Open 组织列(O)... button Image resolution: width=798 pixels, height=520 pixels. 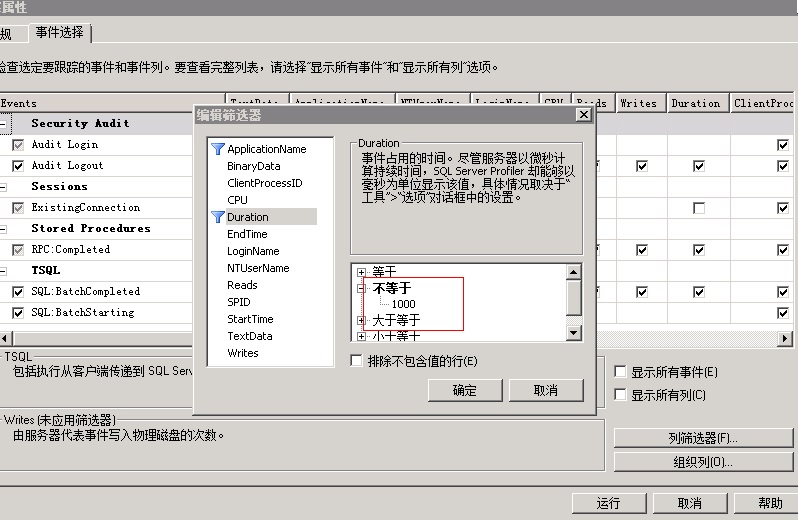click(703, 462)
